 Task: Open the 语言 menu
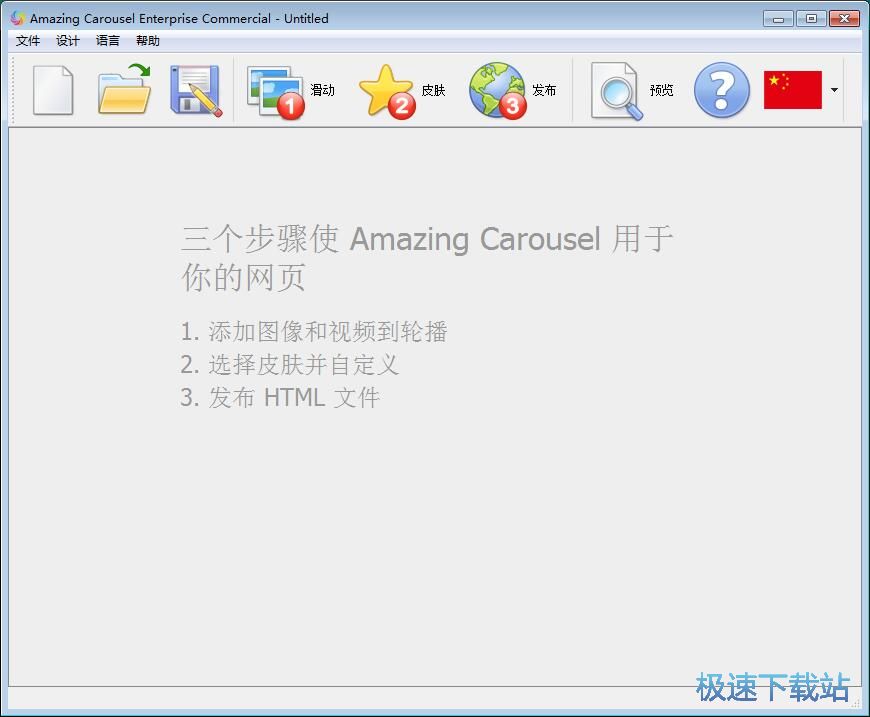pyautogui.click(x=108, y=41)
